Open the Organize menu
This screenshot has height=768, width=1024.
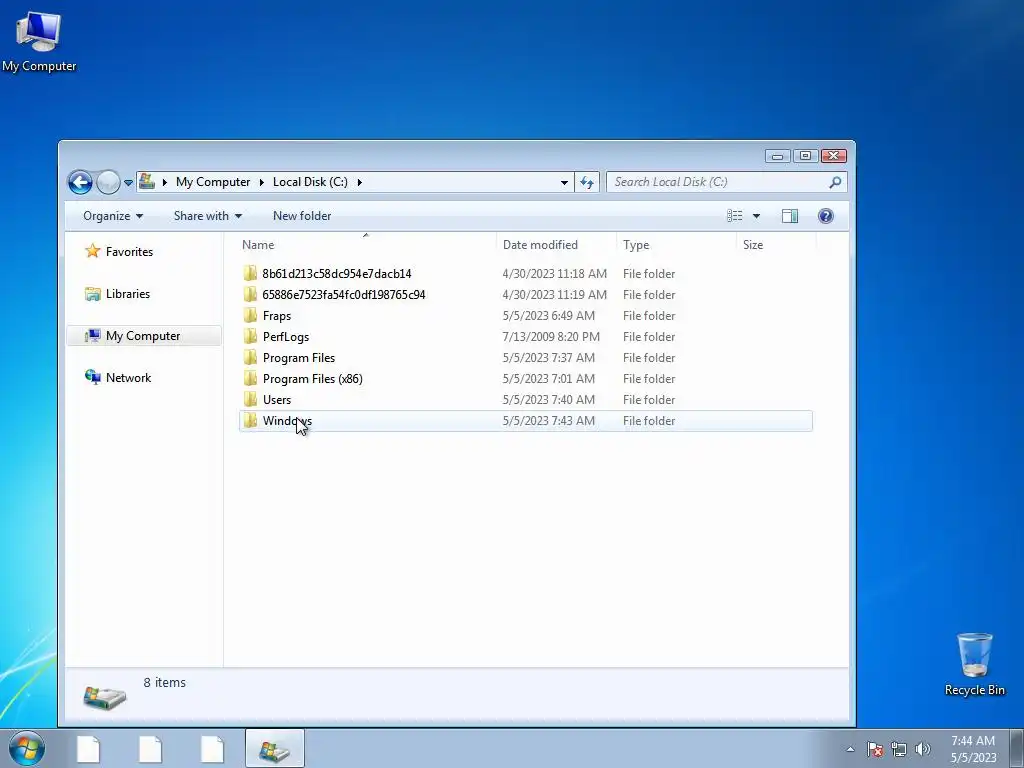click(112, 216)
